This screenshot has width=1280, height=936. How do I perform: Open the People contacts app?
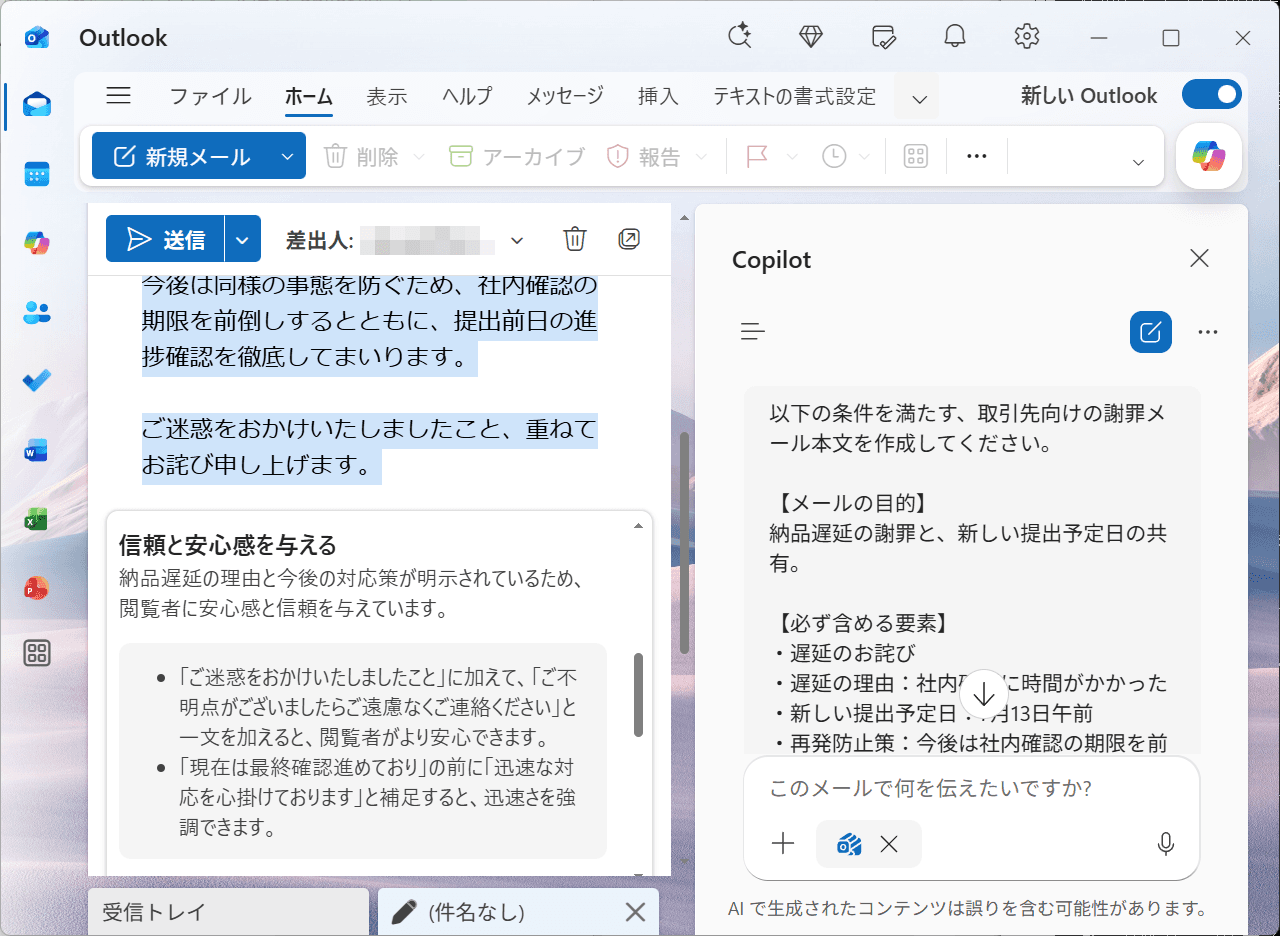(x=37, y=312)
